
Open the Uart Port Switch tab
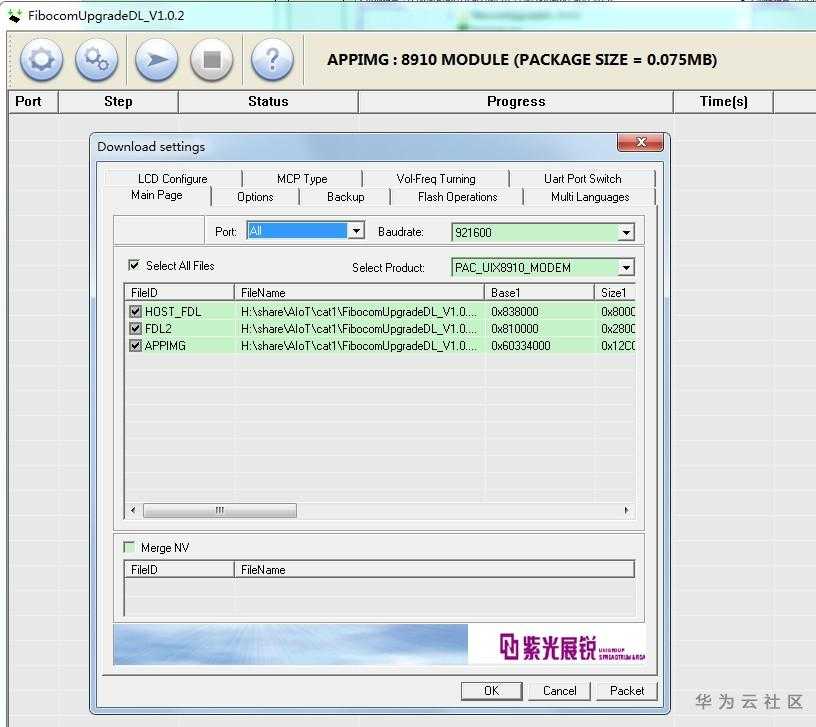pyautogui.click(x=582, y=178)
